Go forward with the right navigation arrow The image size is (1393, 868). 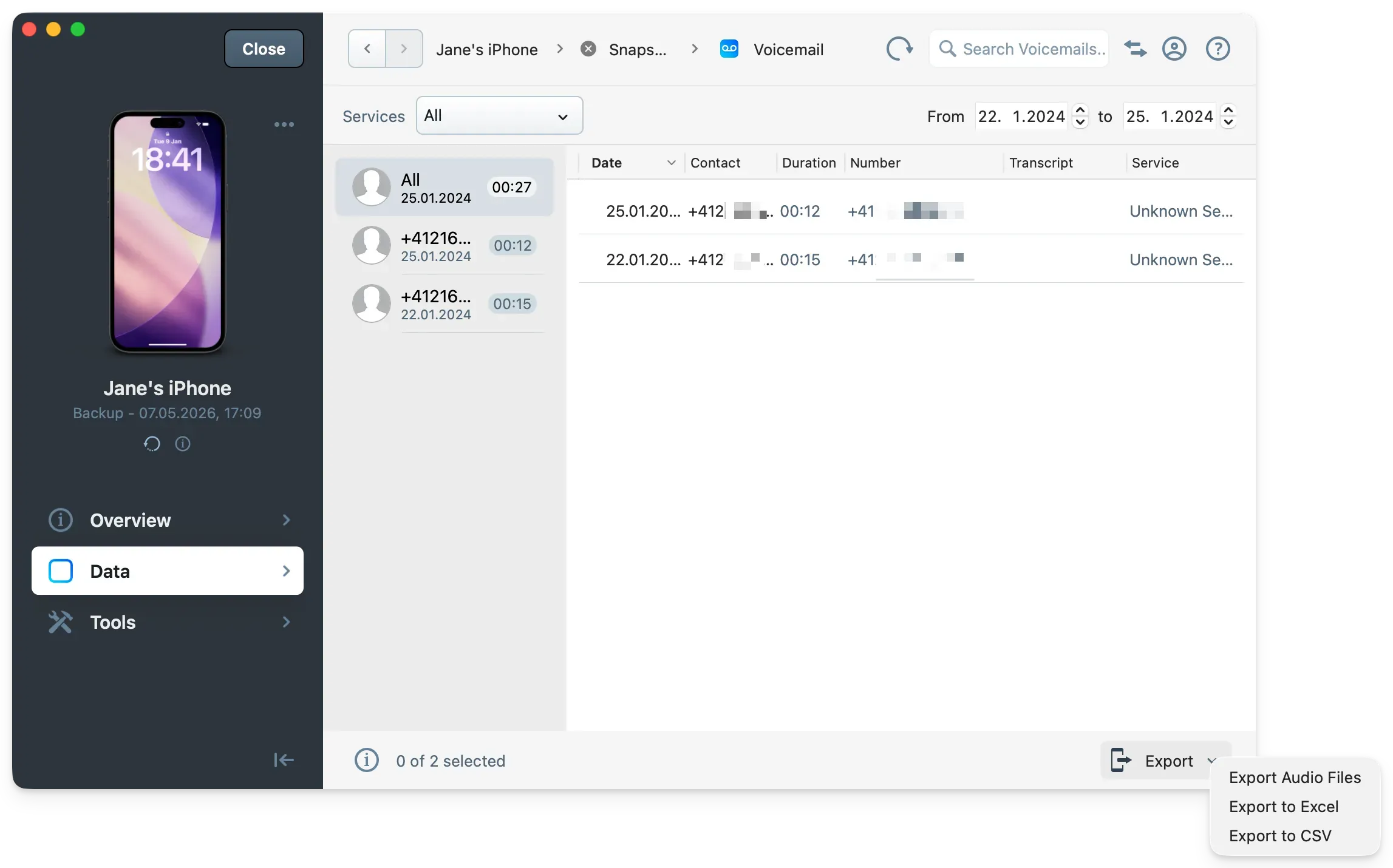click(x=404, y=49)
